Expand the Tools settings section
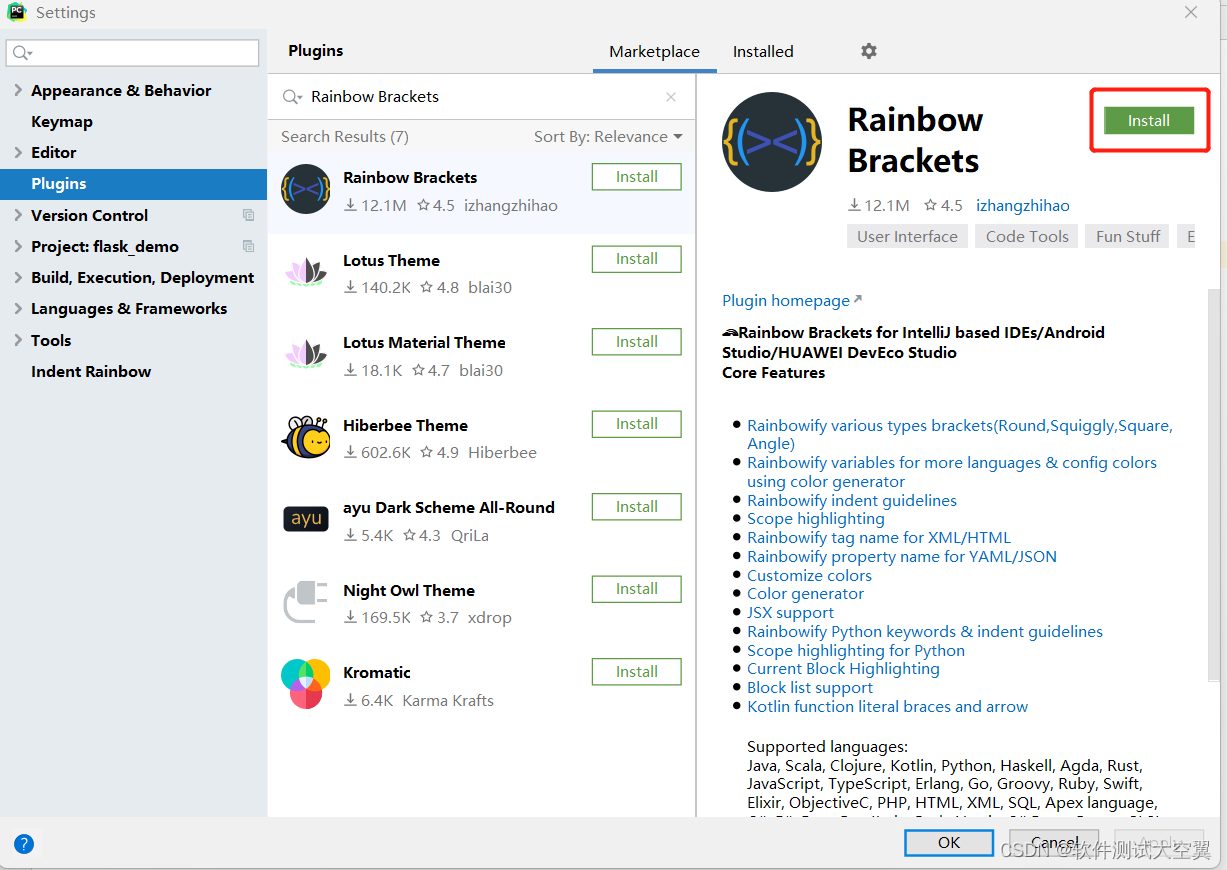 (18, 340)
